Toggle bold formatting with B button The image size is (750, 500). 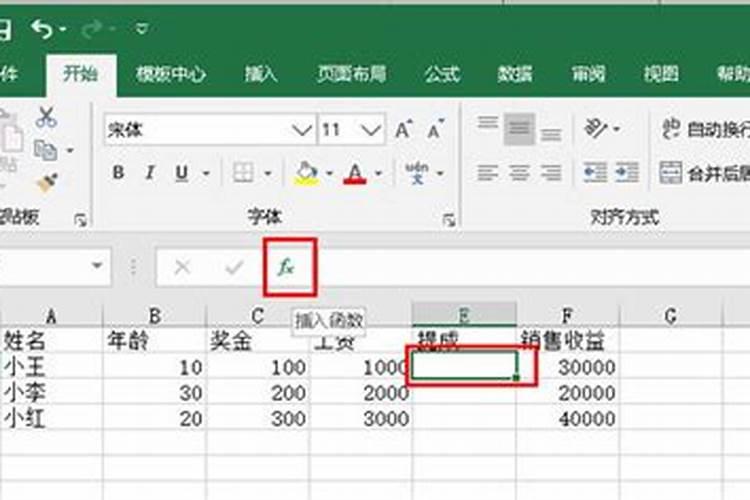(118, 173)
